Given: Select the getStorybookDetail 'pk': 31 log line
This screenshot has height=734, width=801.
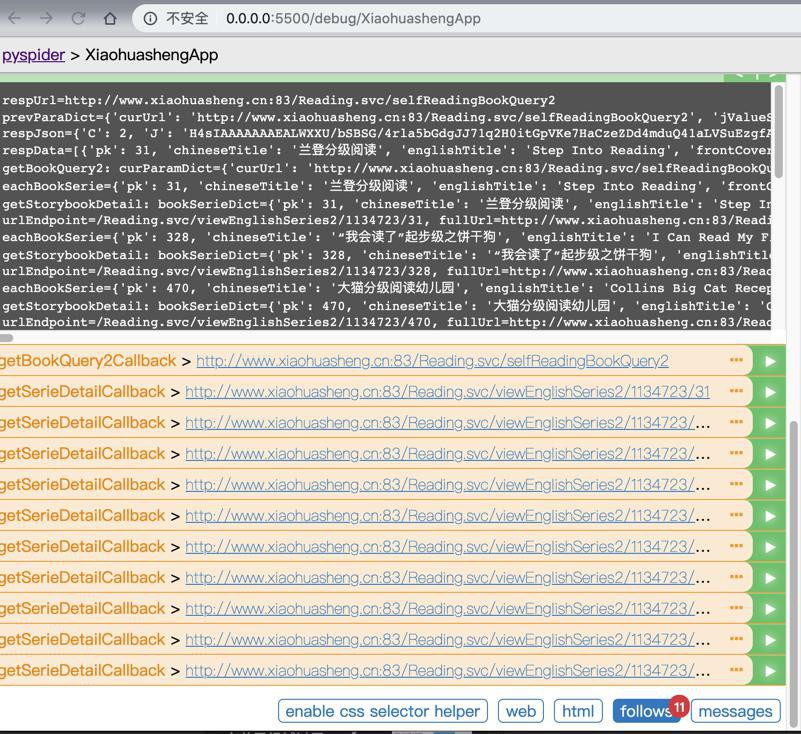Looking at the screenshot, I should (386, 204).
